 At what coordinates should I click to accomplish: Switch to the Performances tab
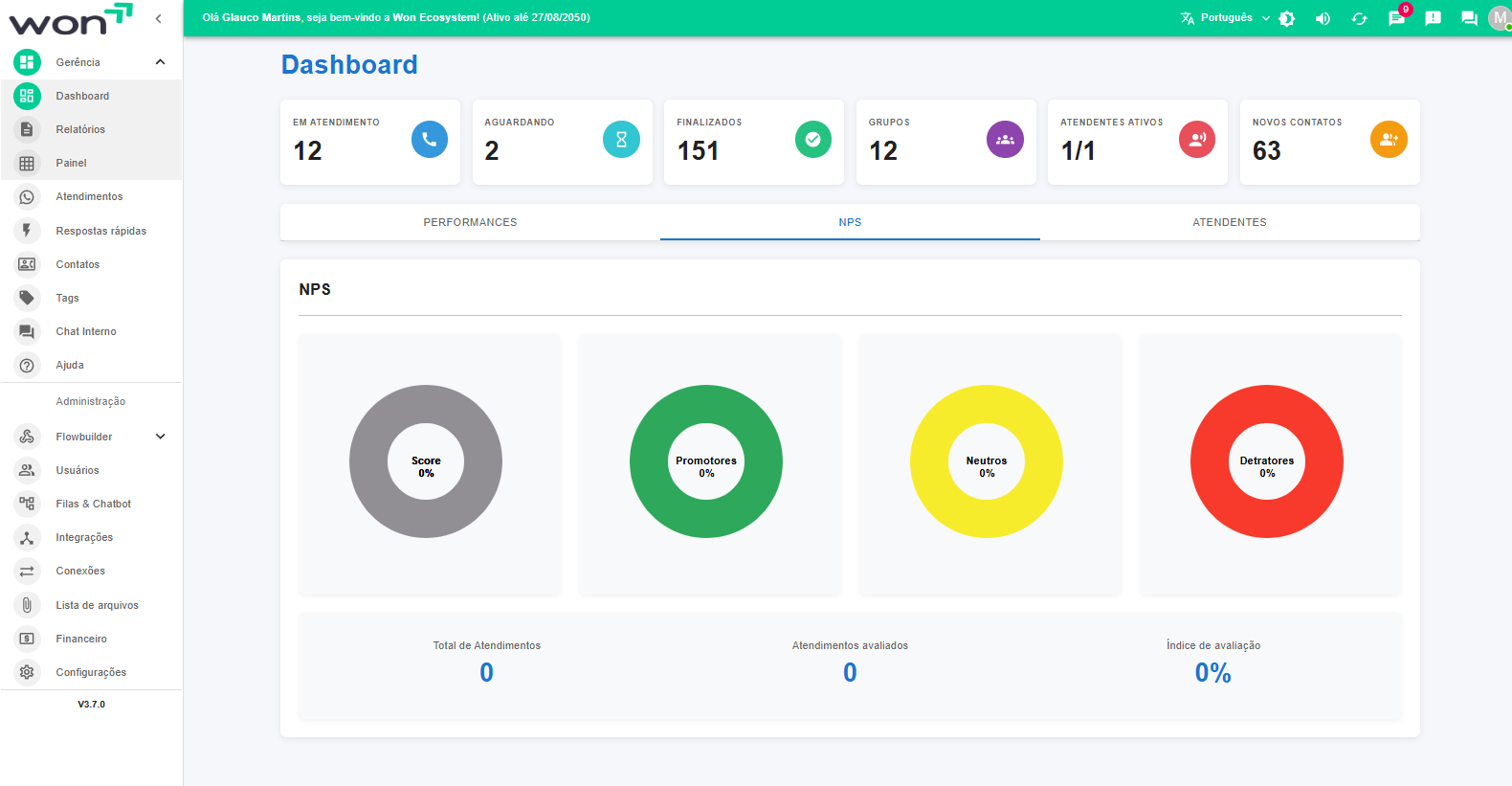[470, 222]
